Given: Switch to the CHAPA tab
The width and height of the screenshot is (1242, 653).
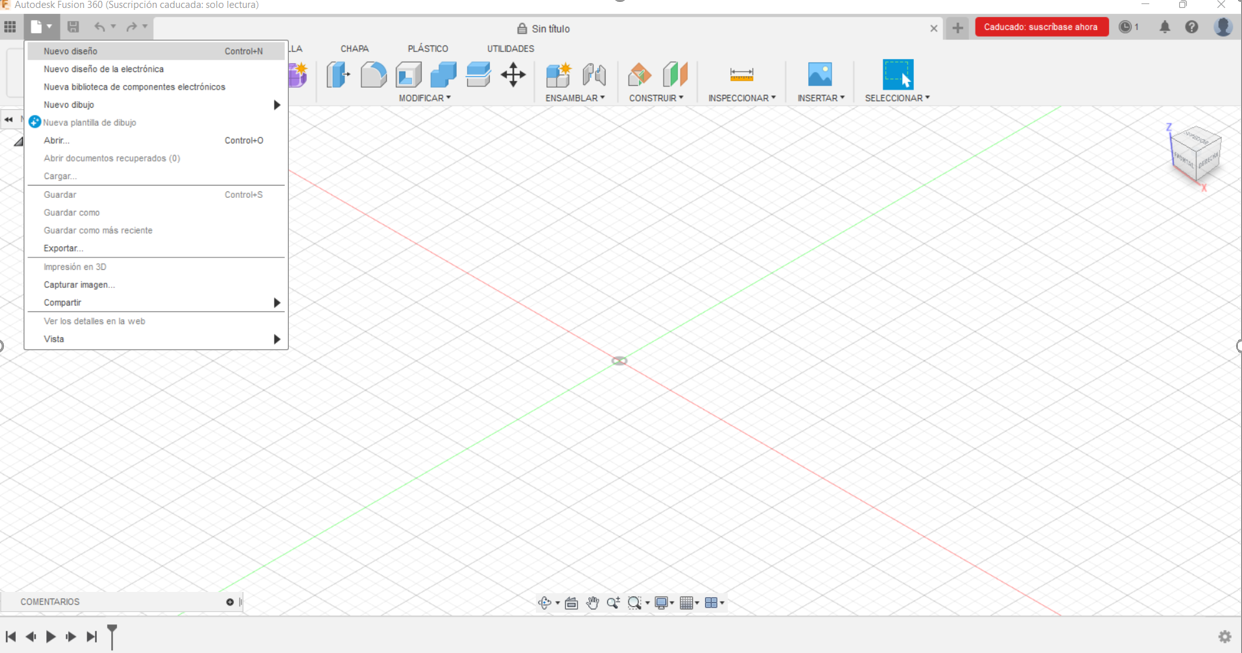Looking at the screenshot, I should tap(354, 49).
